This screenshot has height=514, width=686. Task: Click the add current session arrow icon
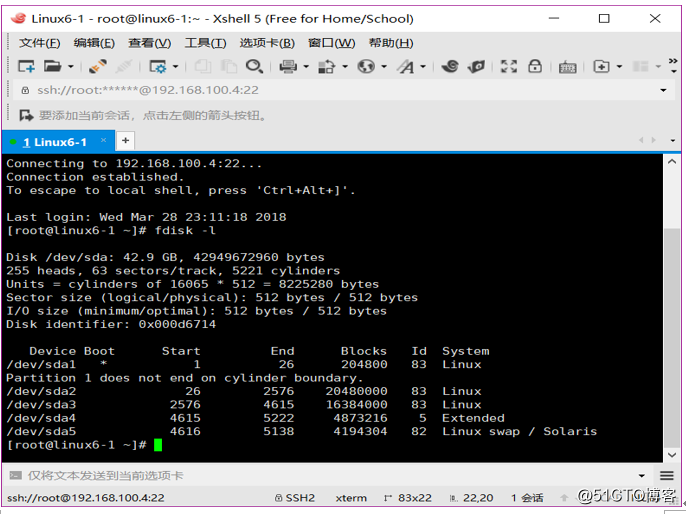tap(26, 115)
